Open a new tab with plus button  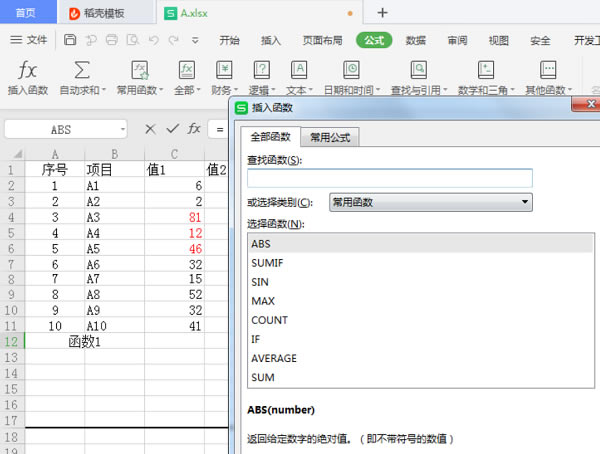[382, 12]
